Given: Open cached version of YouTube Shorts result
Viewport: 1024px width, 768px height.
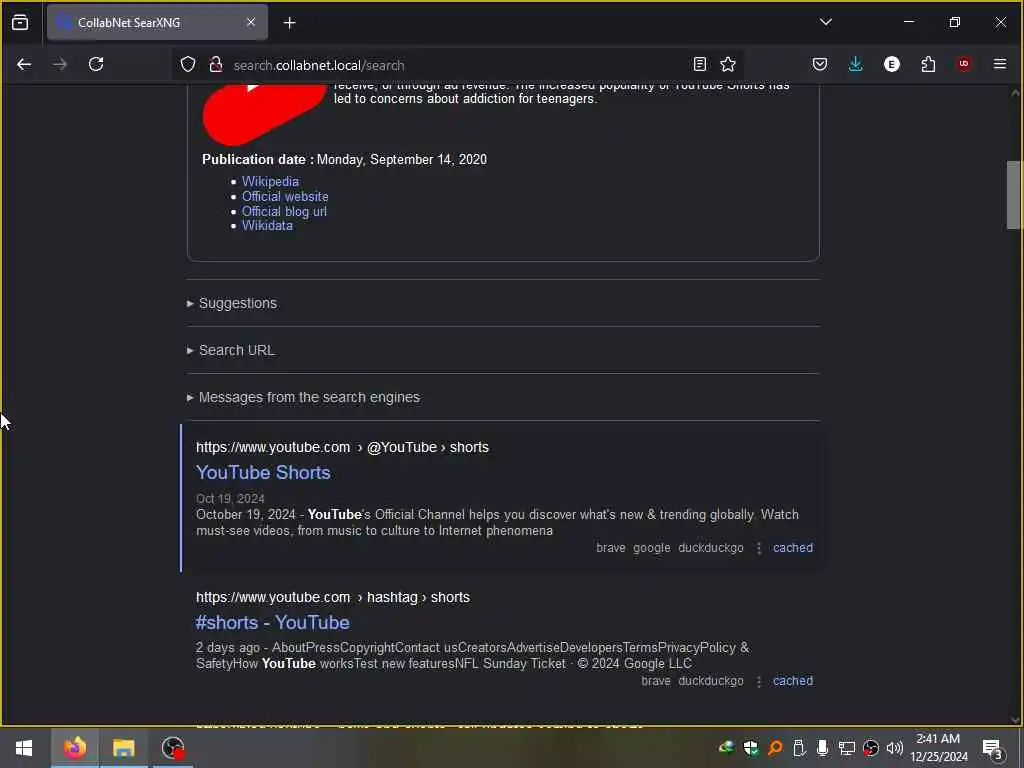Looking at the screenshot, I should (x=793, y=548).
